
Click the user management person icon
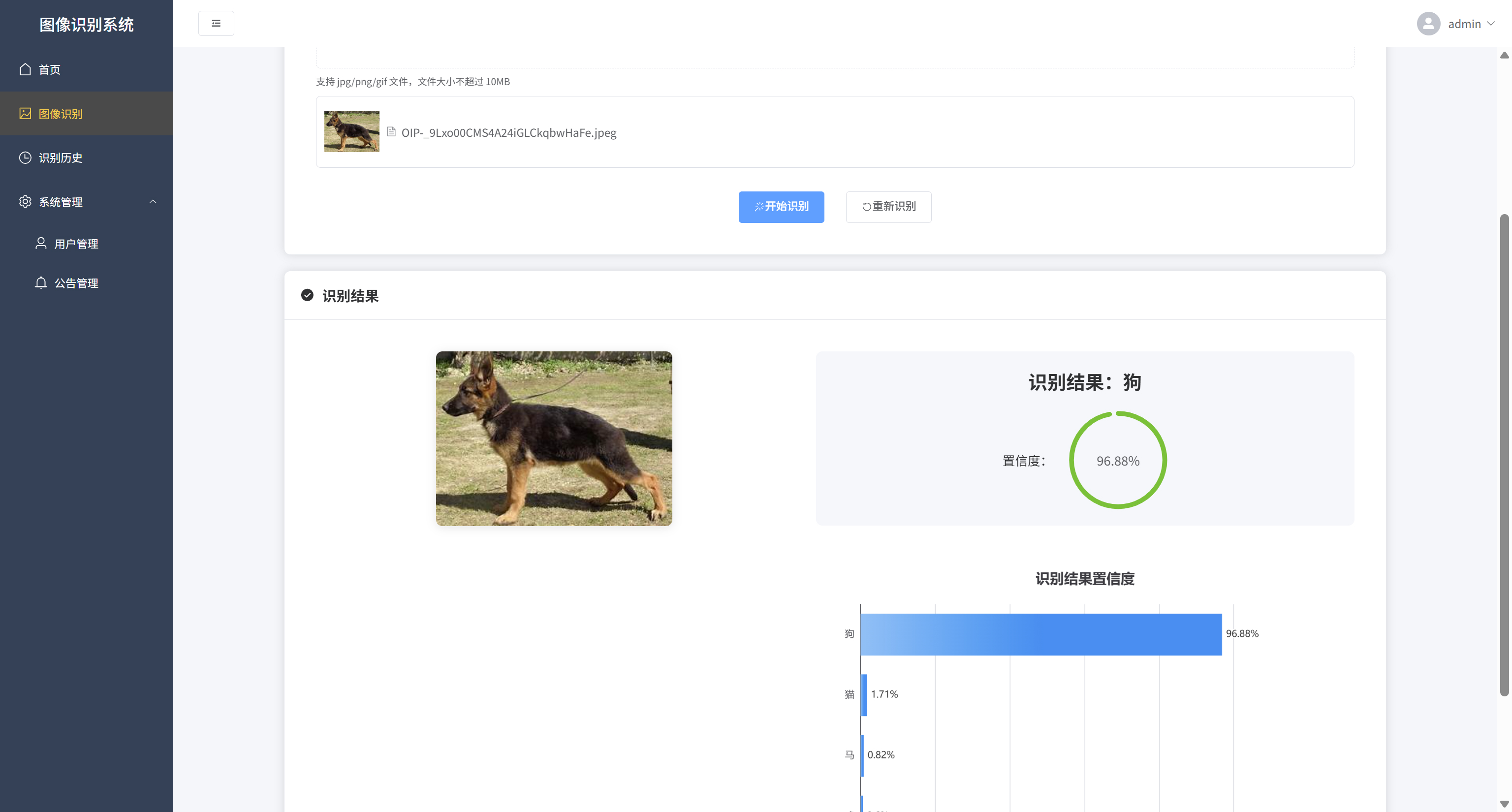click(x=40, y=243)
